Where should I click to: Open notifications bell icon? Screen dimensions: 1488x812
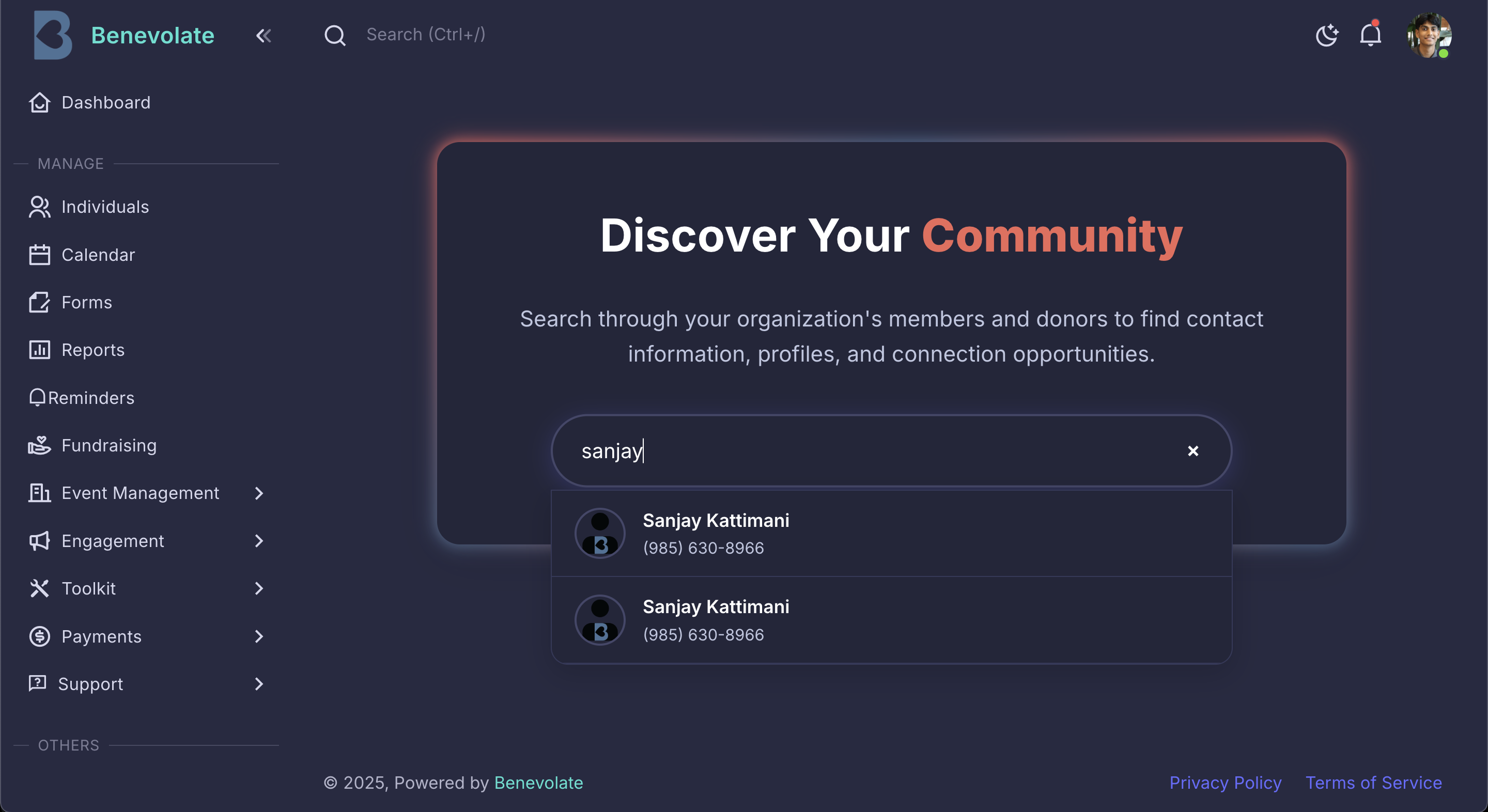[x=1370, y=35]
